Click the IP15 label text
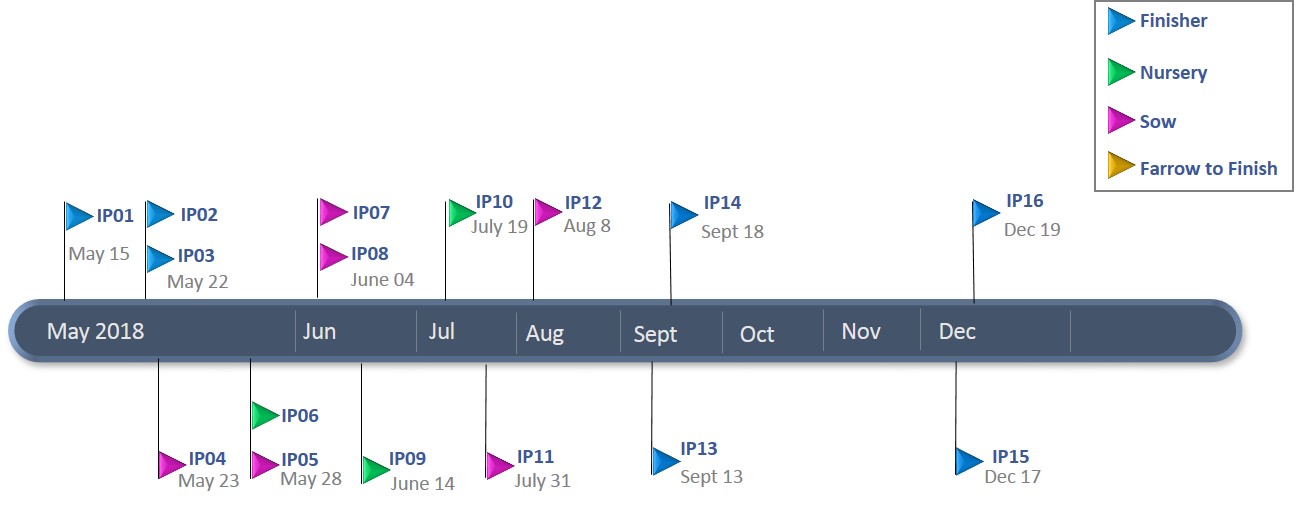Image resolution: width=1311 pixels, height=509 pixels. 1010,457
